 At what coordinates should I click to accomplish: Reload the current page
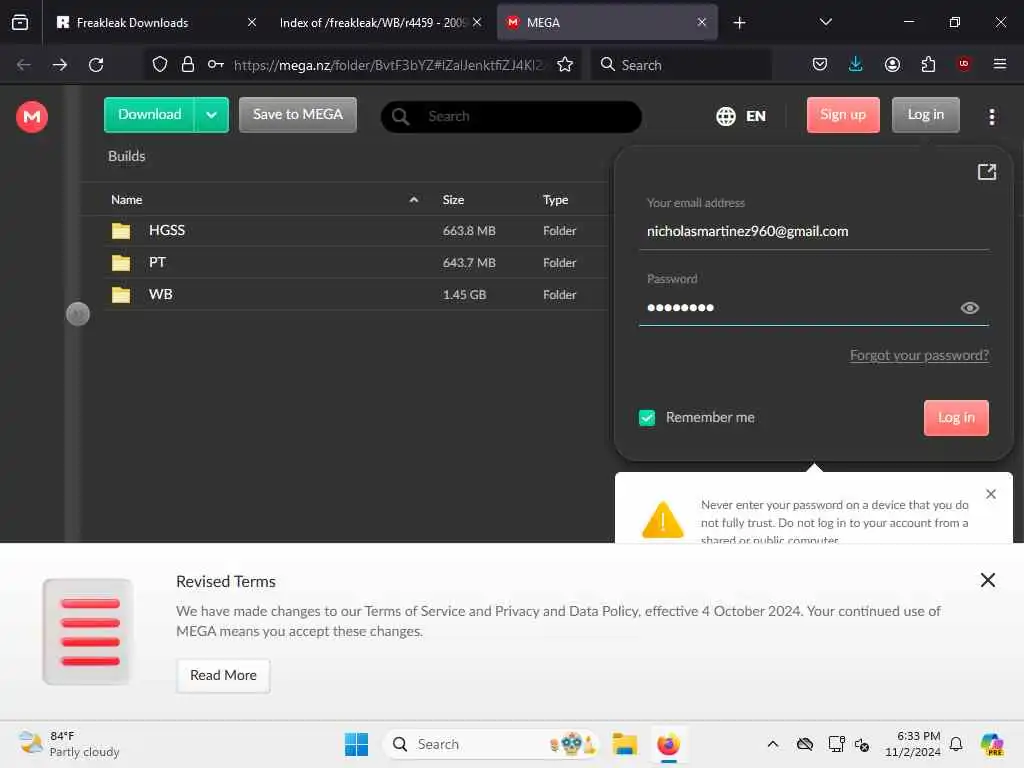pos(96,65)
